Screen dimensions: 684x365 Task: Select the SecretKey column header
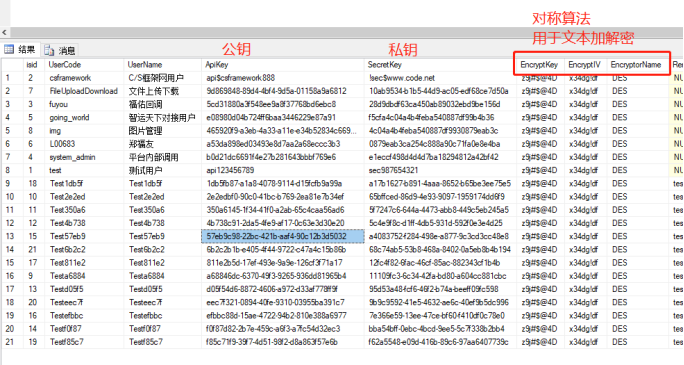440,65
